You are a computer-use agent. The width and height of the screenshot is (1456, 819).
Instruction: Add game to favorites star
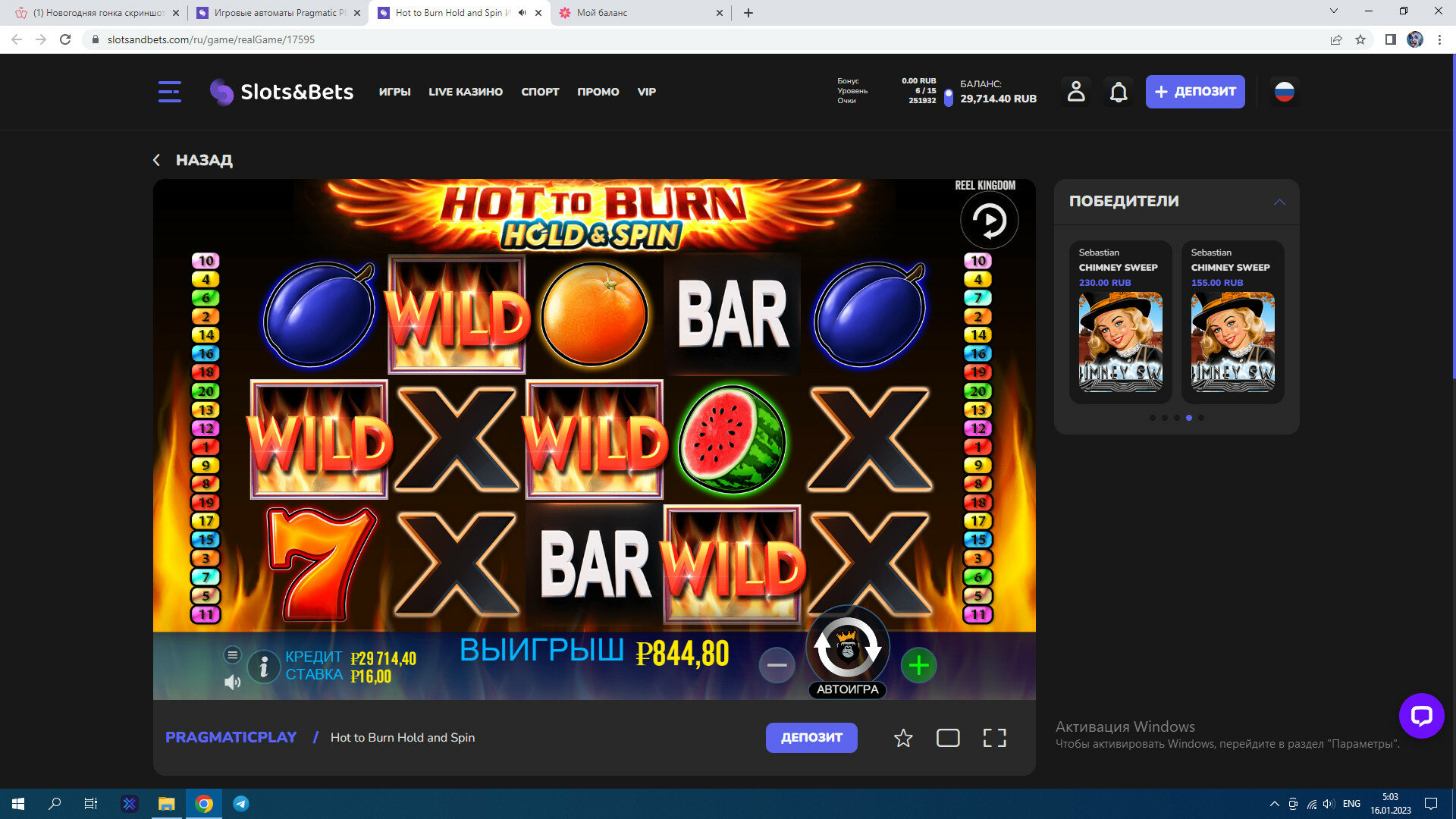(902, 738)
